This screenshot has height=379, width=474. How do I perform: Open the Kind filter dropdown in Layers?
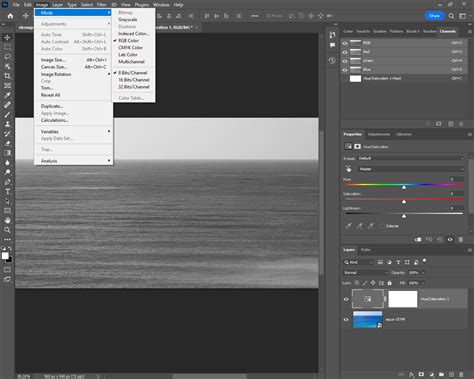(x=358, y=262)
